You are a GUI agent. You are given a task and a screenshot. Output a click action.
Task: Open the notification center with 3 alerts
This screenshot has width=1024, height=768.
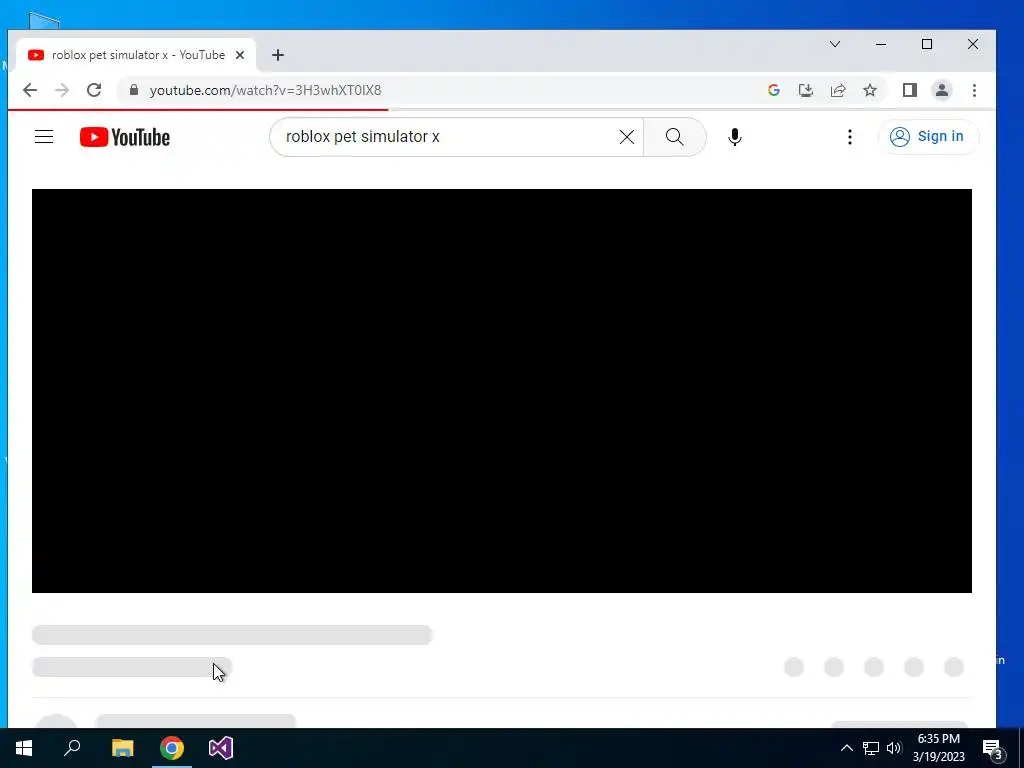pyautogui.click(x=993, y=748)
